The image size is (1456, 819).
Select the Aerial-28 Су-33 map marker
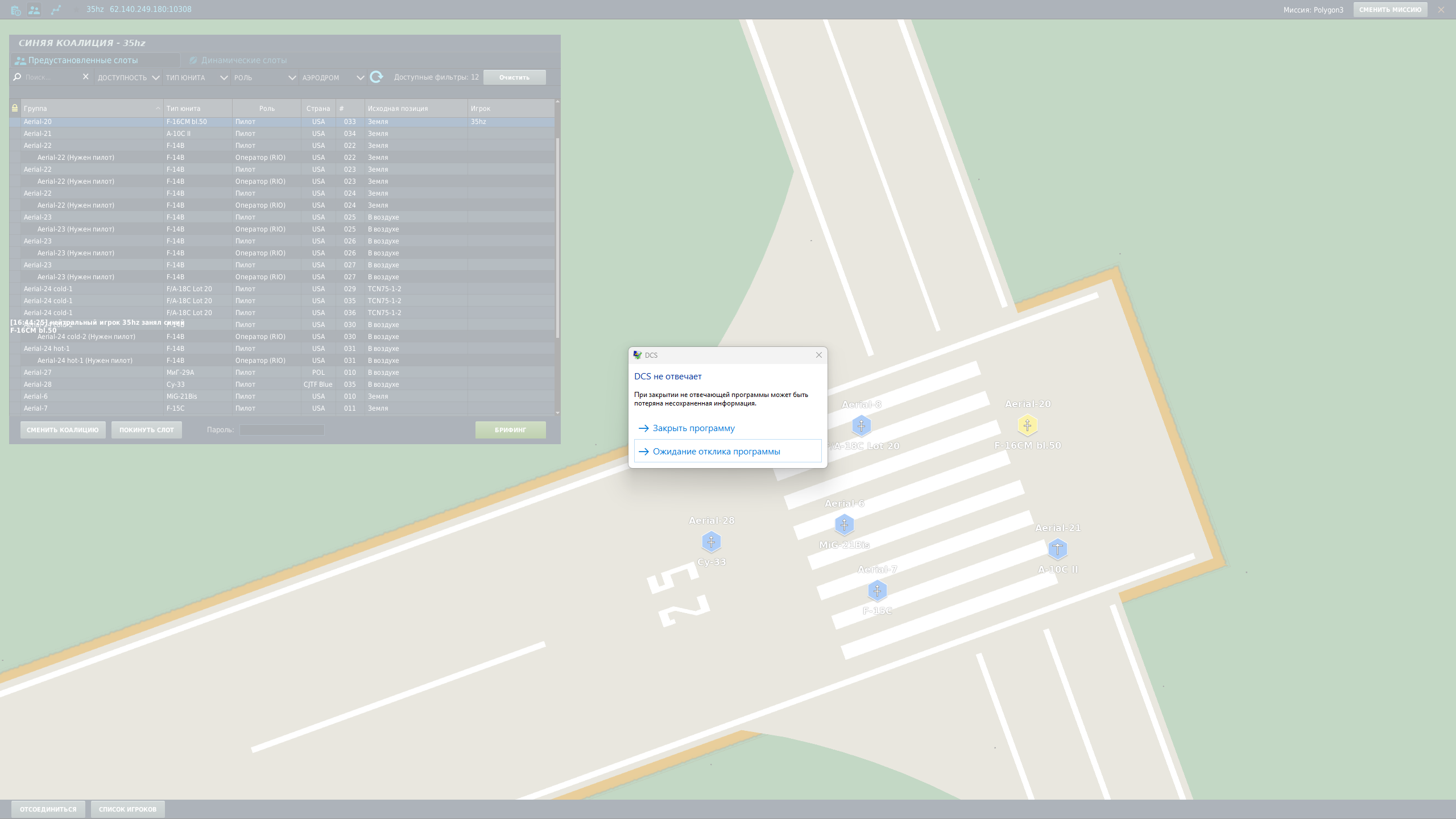(x=711, y=541)
